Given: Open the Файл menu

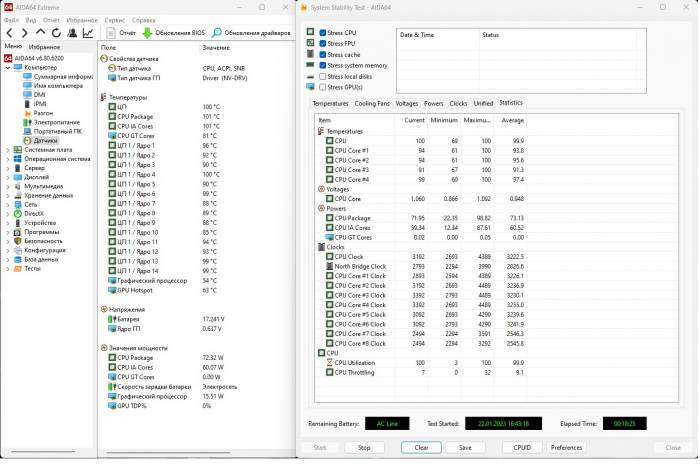Looking at the screenshot, I should [x=11, y=20].
